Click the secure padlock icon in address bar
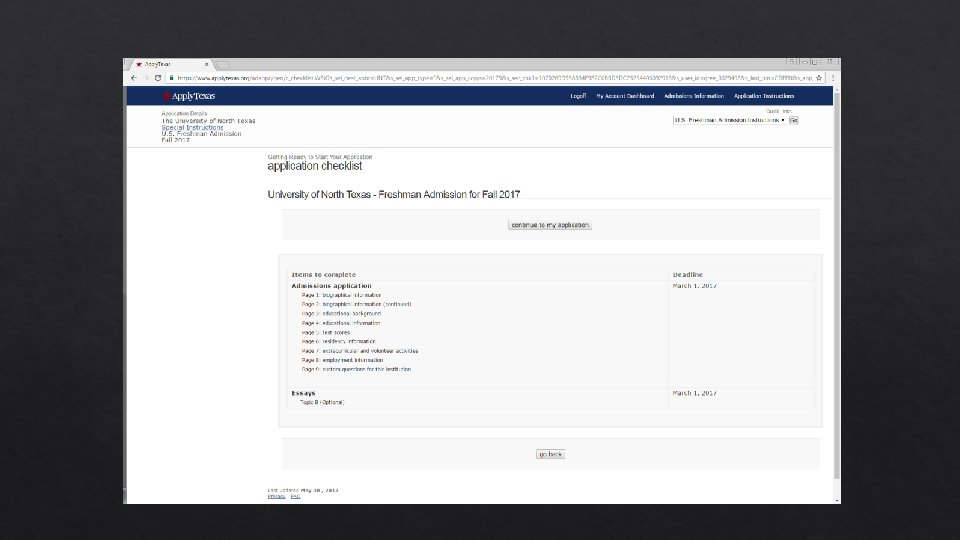Viewport: 960px width, 540px height. pyautogui.click(x=171, y=78)
